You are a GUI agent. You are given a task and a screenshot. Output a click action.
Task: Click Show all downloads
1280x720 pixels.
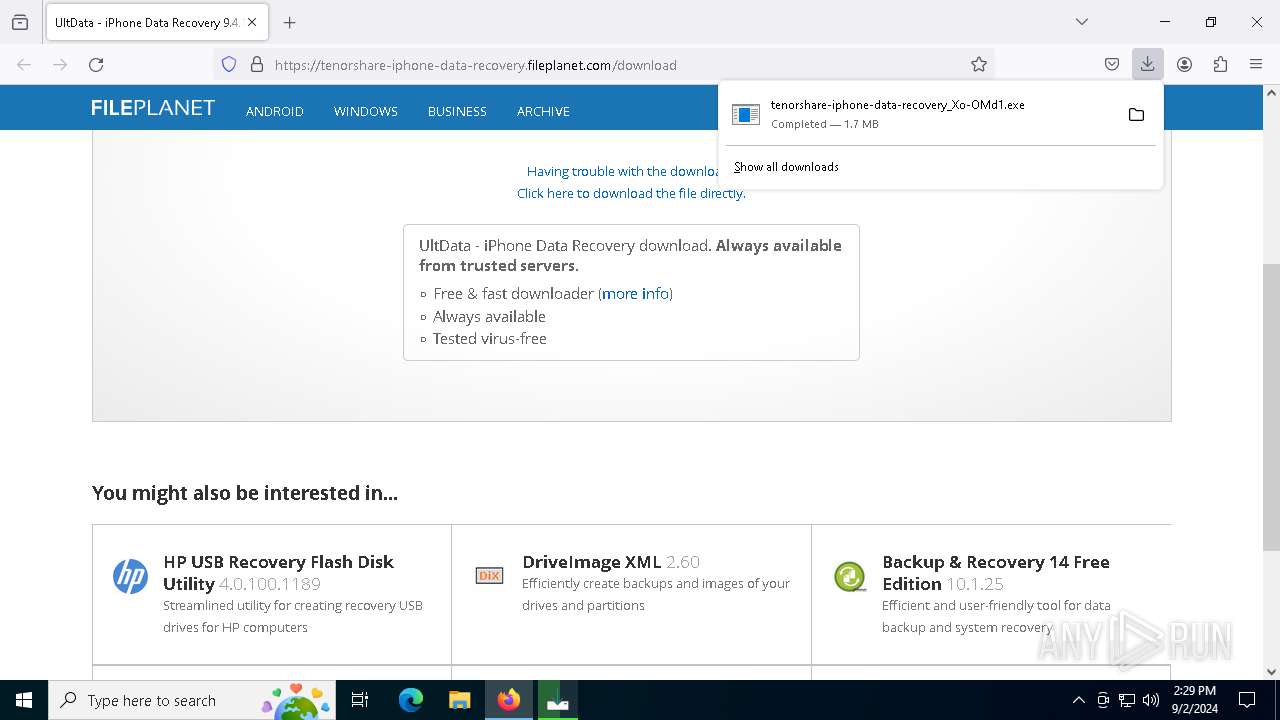click(786, 167)
